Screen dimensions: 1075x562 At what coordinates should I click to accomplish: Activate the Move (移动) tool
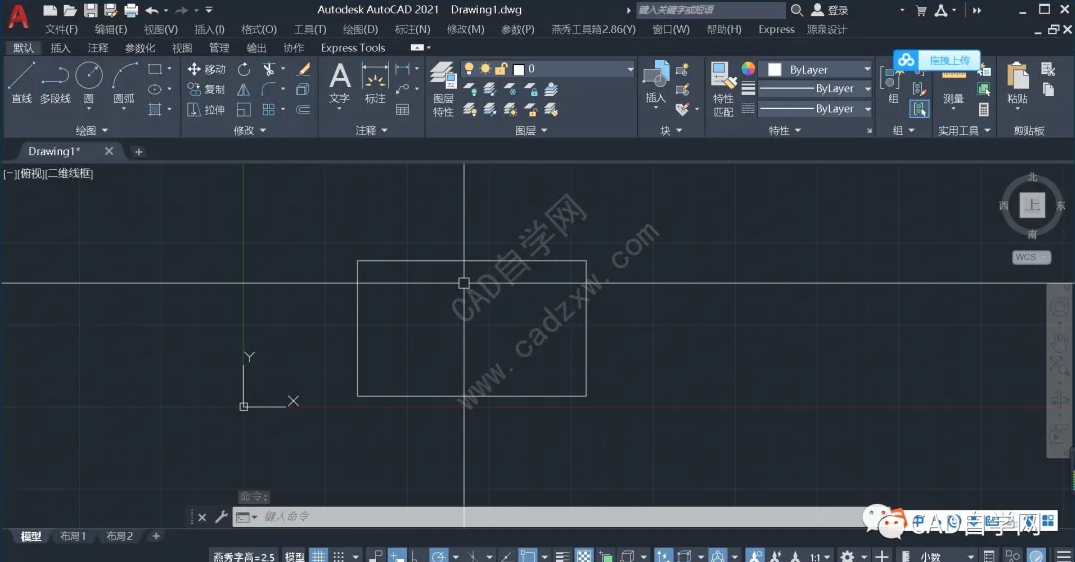pyautogui.click(x=206, y=69)
